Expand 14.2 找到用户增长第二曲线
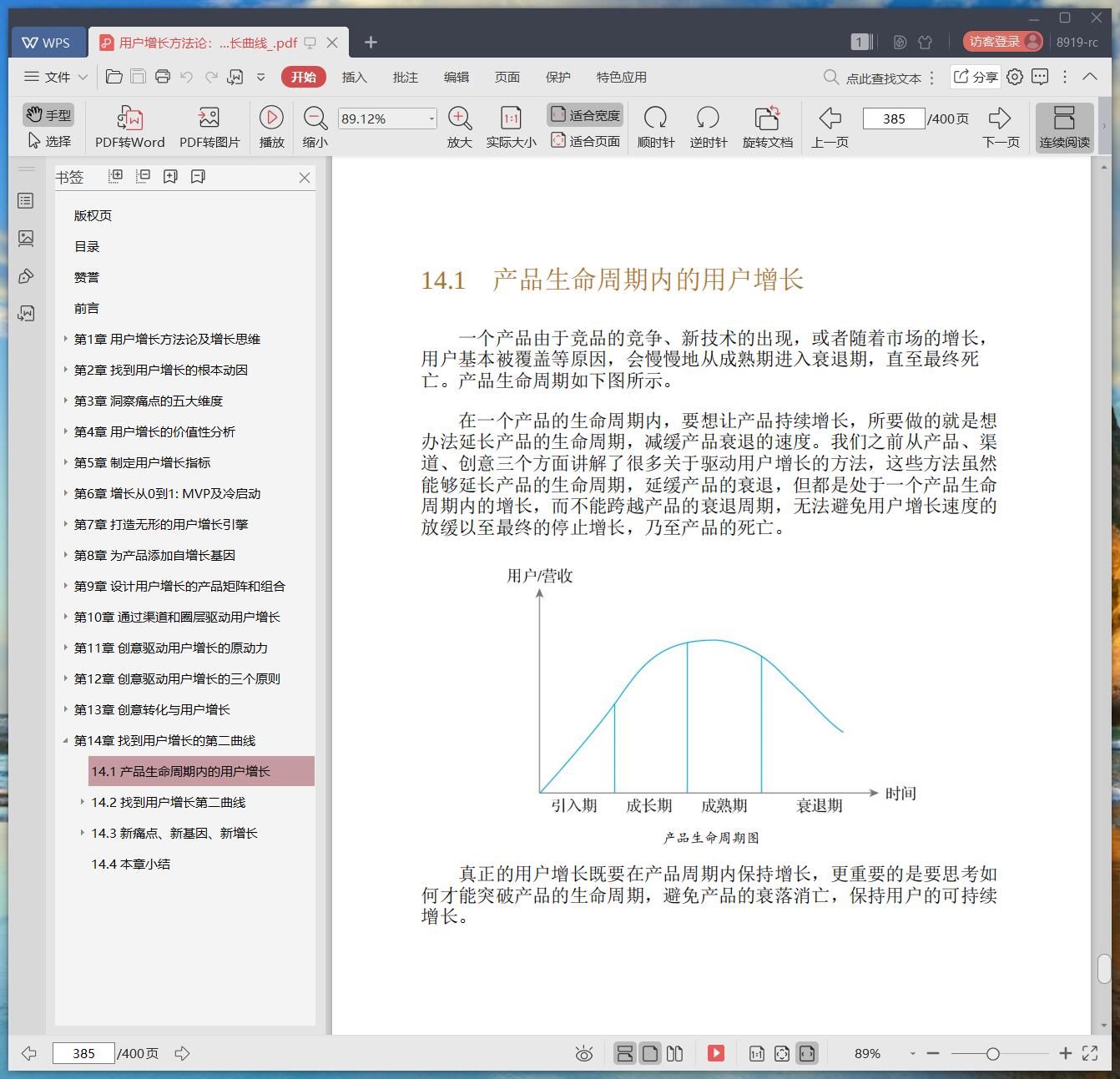The height and width of the screenshot is (1079, 1120). 82,802
